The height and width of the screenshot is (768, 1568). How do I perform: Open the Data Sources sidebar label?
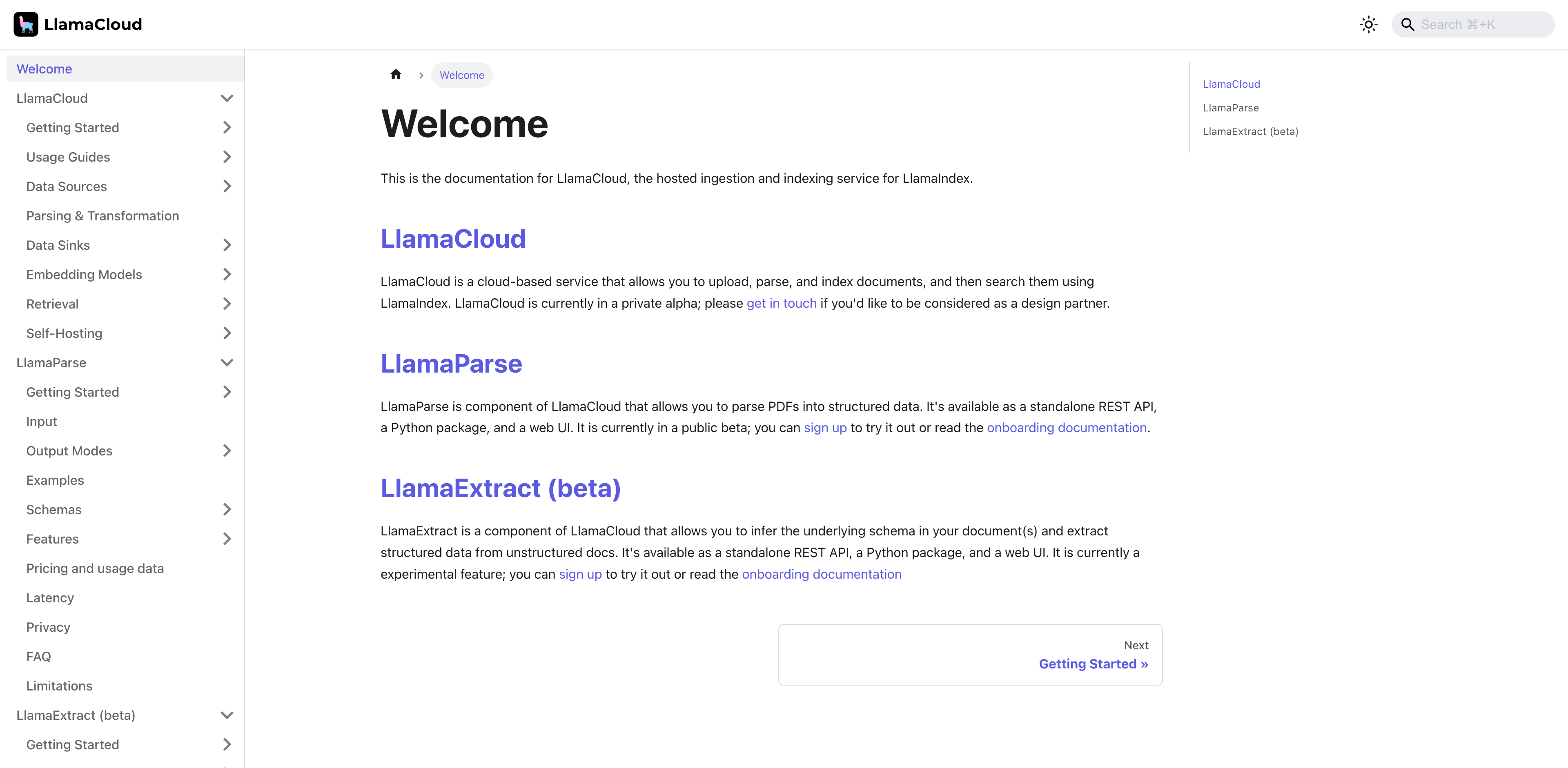click(x=66, y=186)
